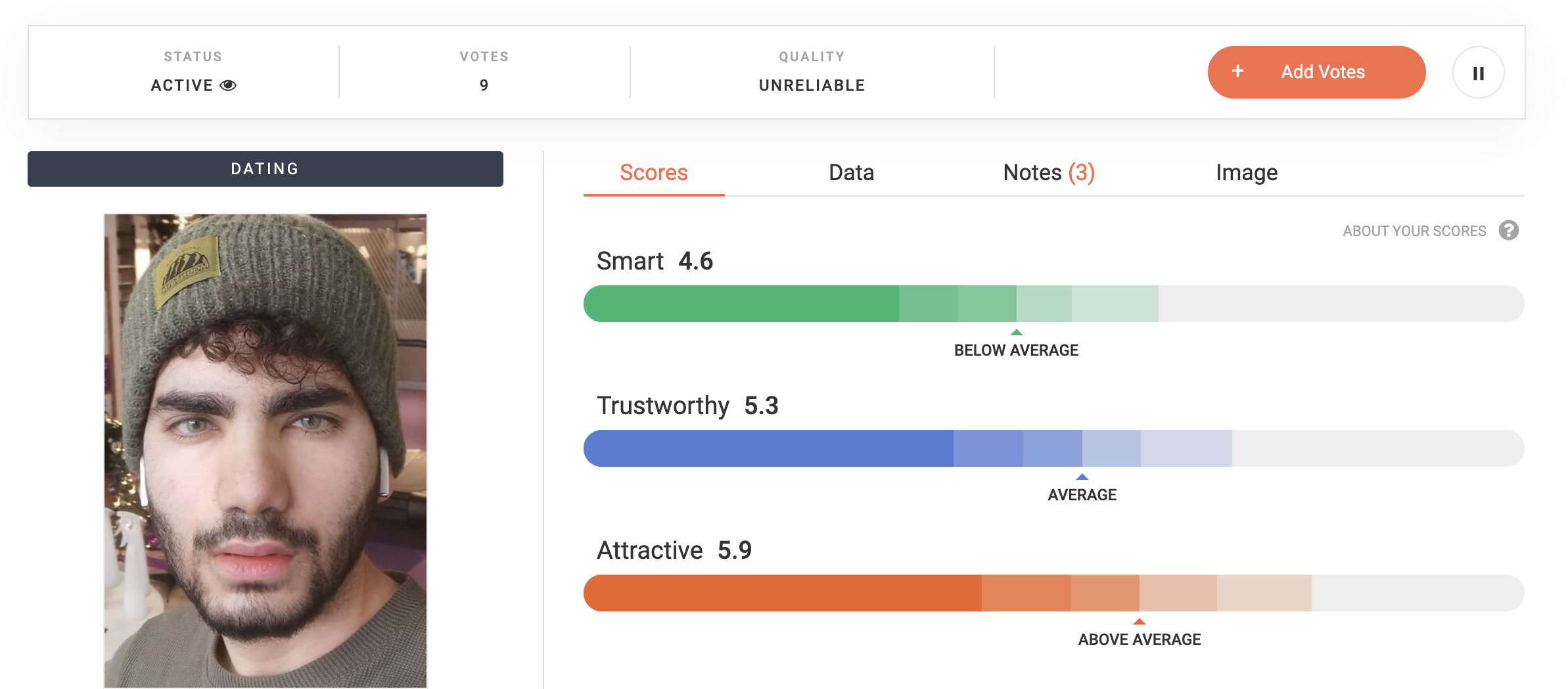This screenshot has height=689, width=1568.
Task: Click the blue Trustworthy average marker triangle
Action: (x=1082, y=477)
